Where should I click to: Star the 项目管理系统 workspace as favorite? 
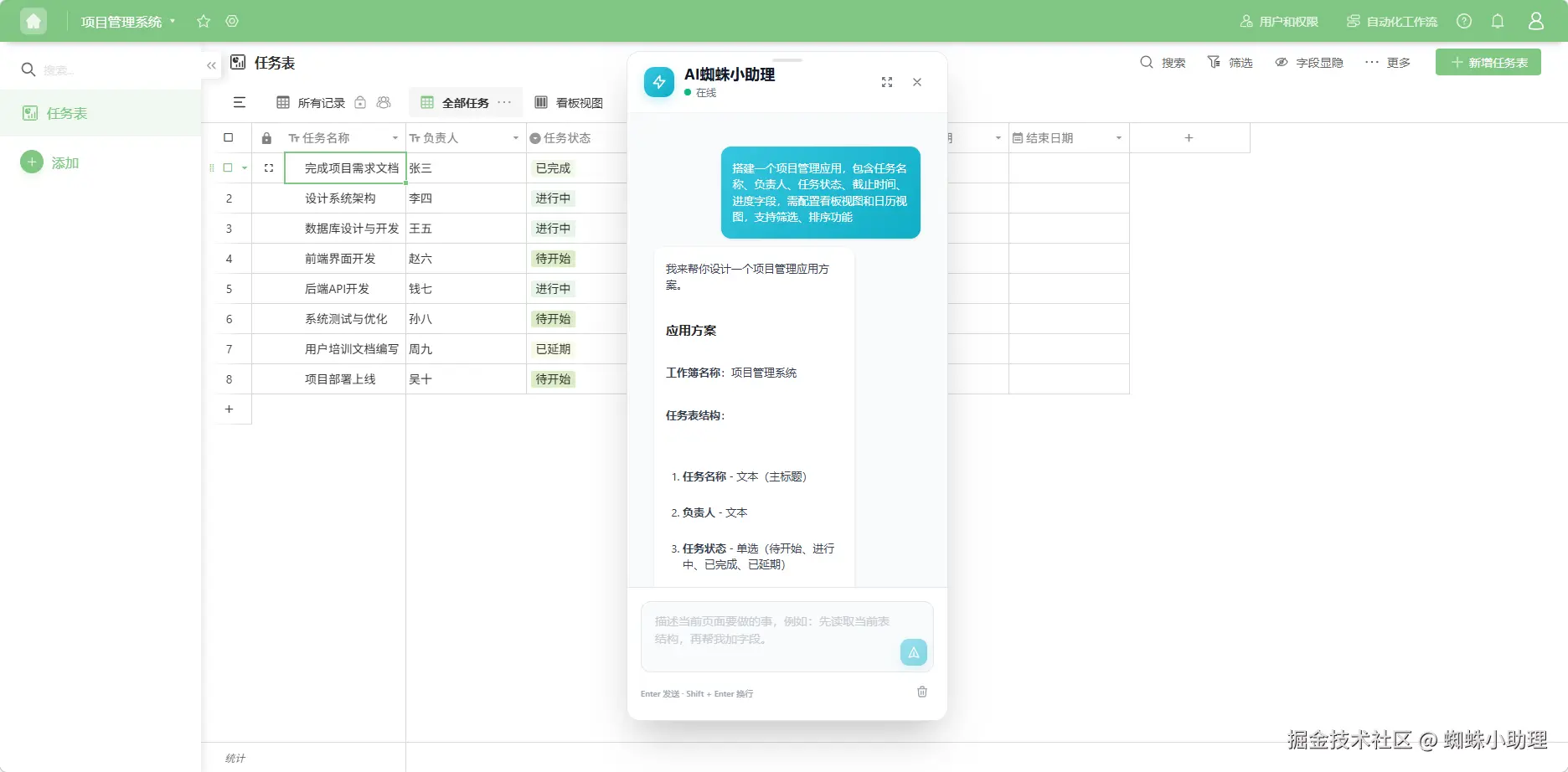(x=204, y=21)
